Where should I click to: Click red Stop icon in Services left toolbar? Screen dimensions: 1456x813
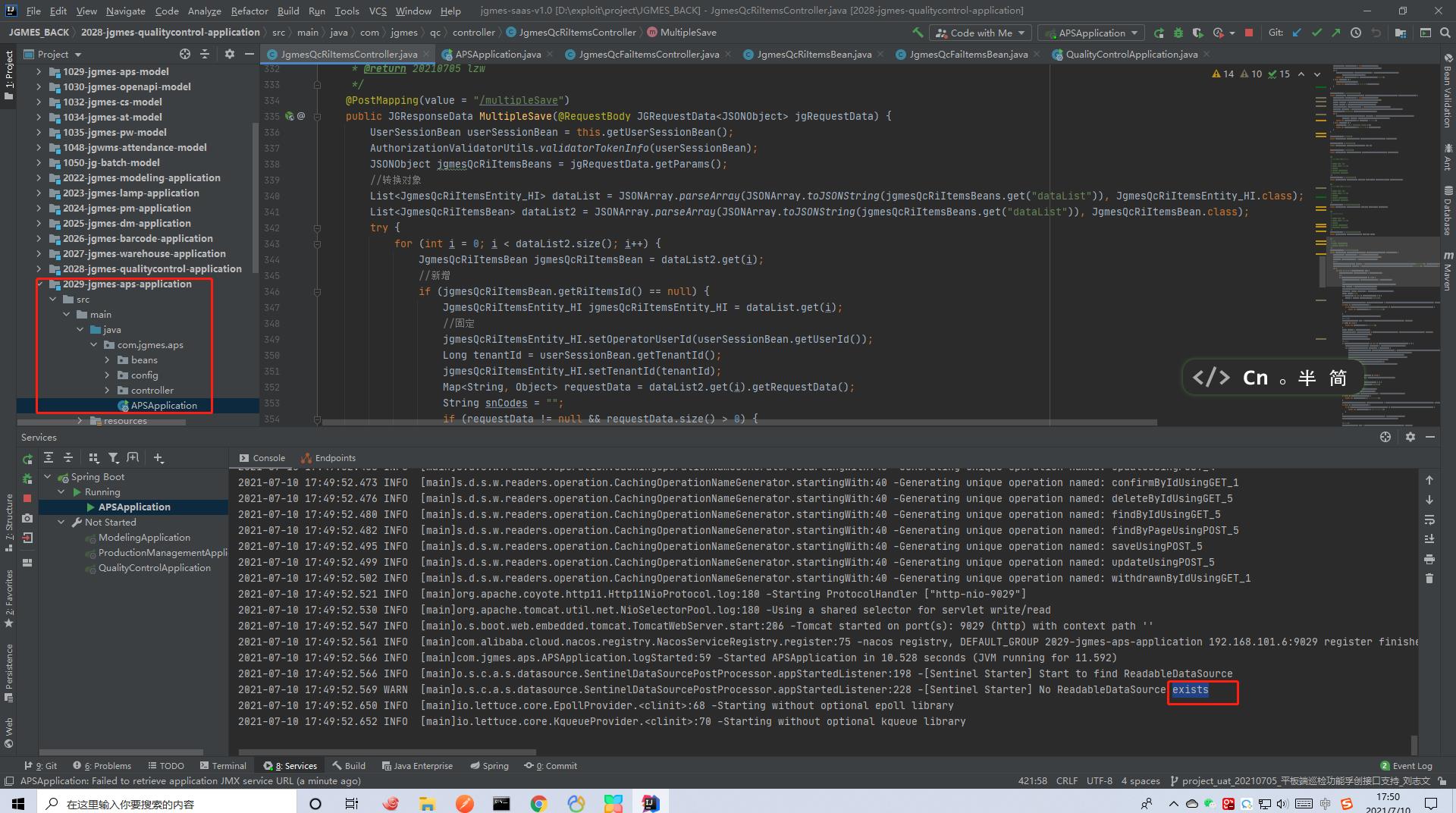point(27,498)
